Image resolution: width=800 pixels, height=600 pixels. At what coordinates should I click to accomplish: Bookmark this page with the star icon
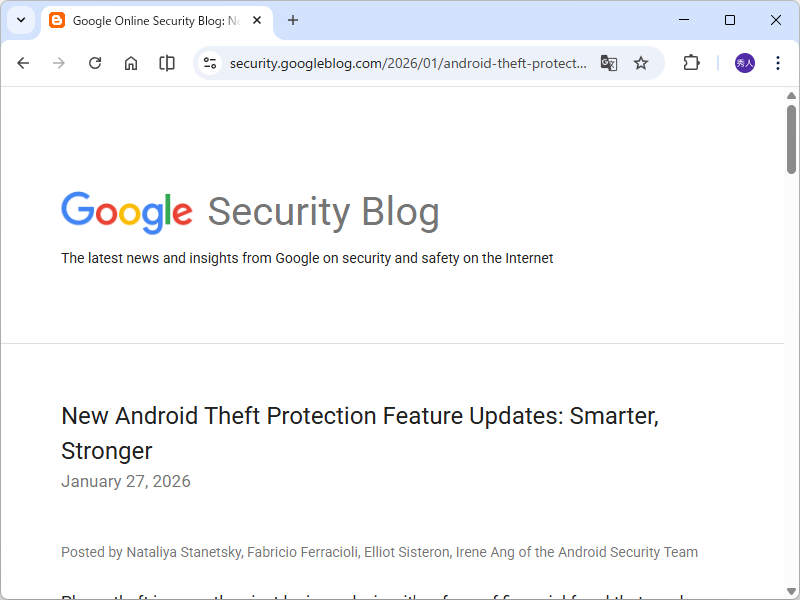641,62
